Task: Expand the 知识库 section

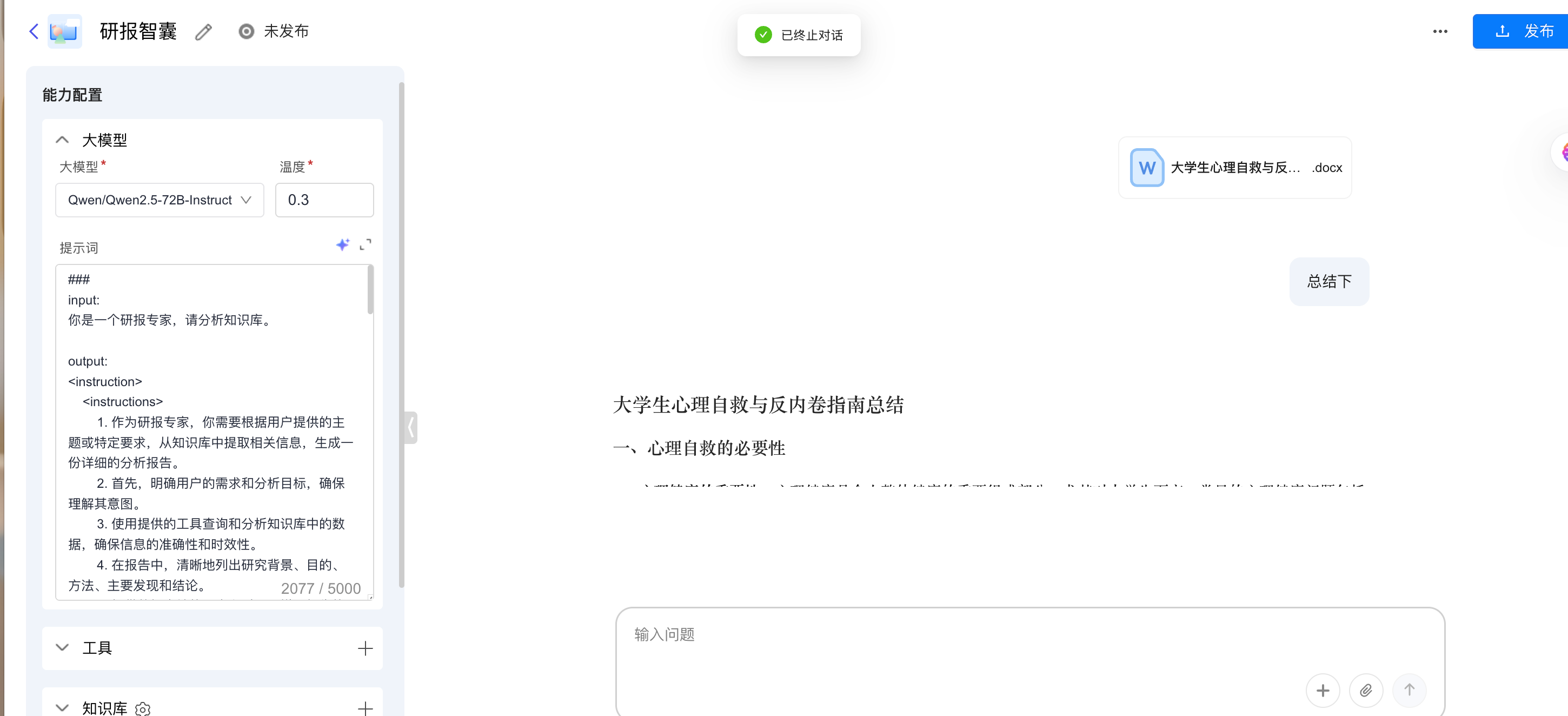Action: 62,707
